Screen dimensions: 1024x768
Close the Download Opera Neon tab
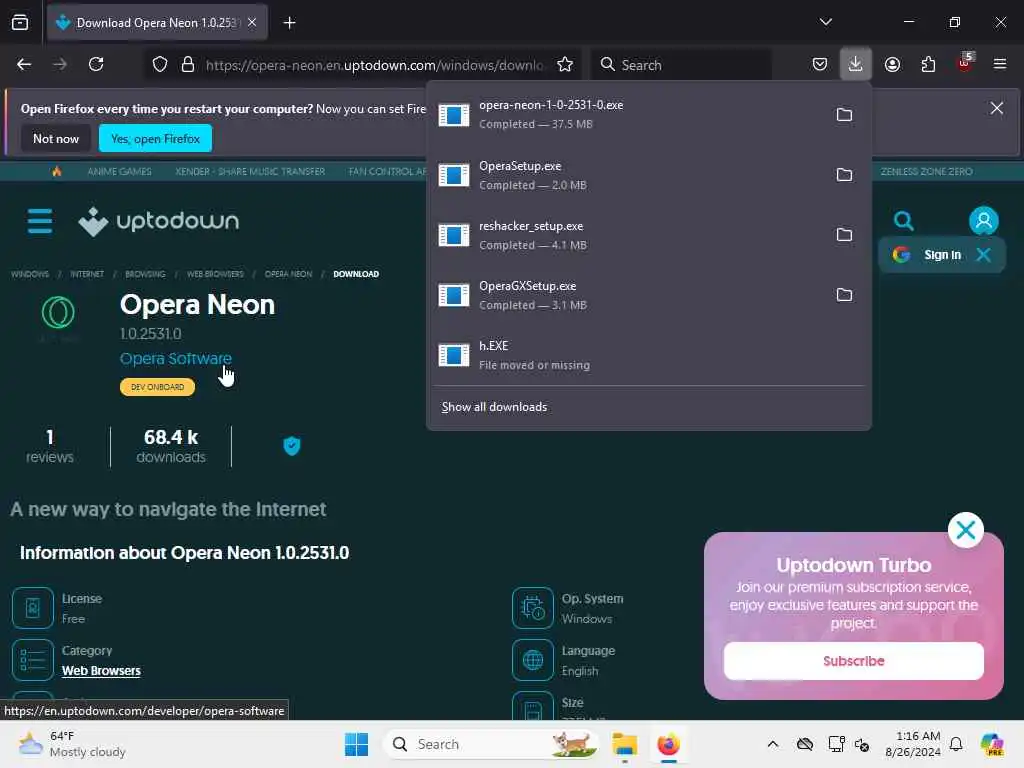[252, 22]
